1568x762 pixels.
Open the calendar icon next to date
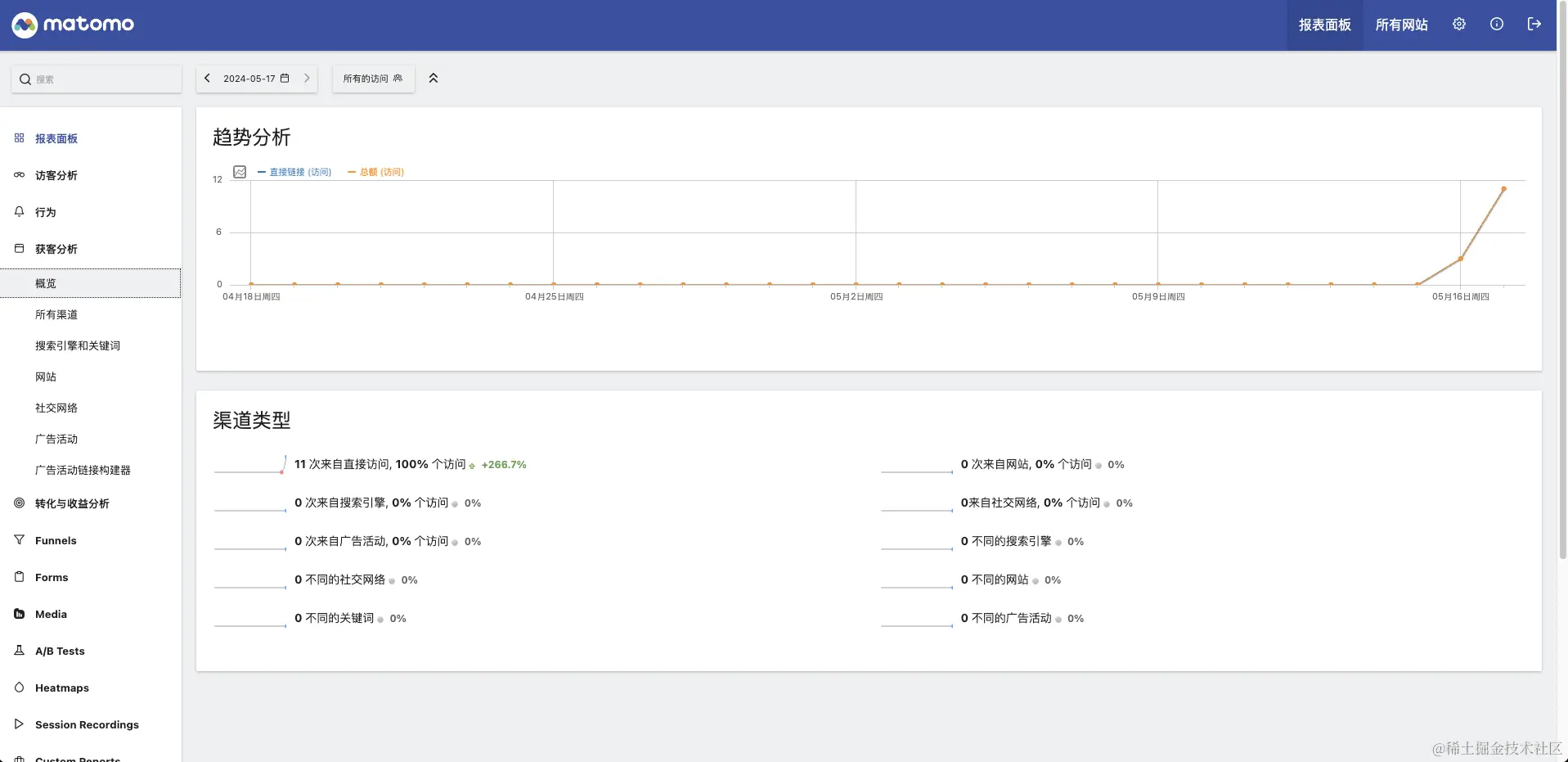pyautogui.click(x=285, y=79)
